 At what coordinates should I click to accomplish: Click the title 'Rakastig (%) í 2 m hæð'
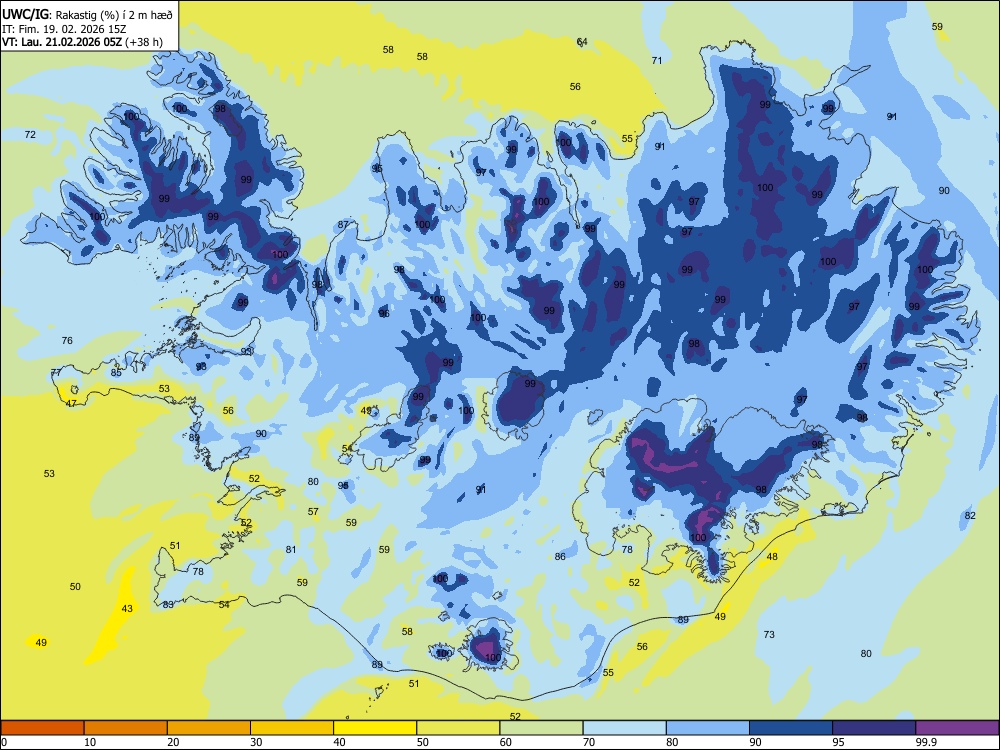tap(114, 15)
